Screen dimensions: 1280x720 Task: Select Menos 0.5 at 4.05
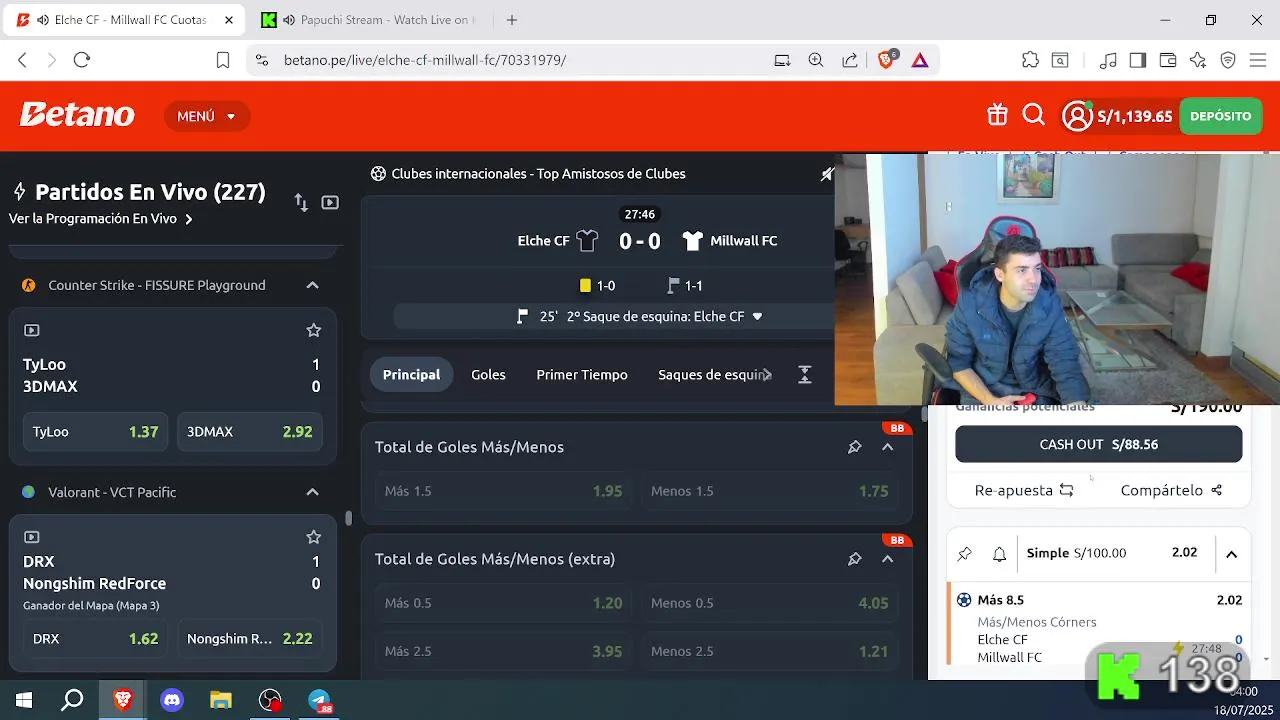769,603
